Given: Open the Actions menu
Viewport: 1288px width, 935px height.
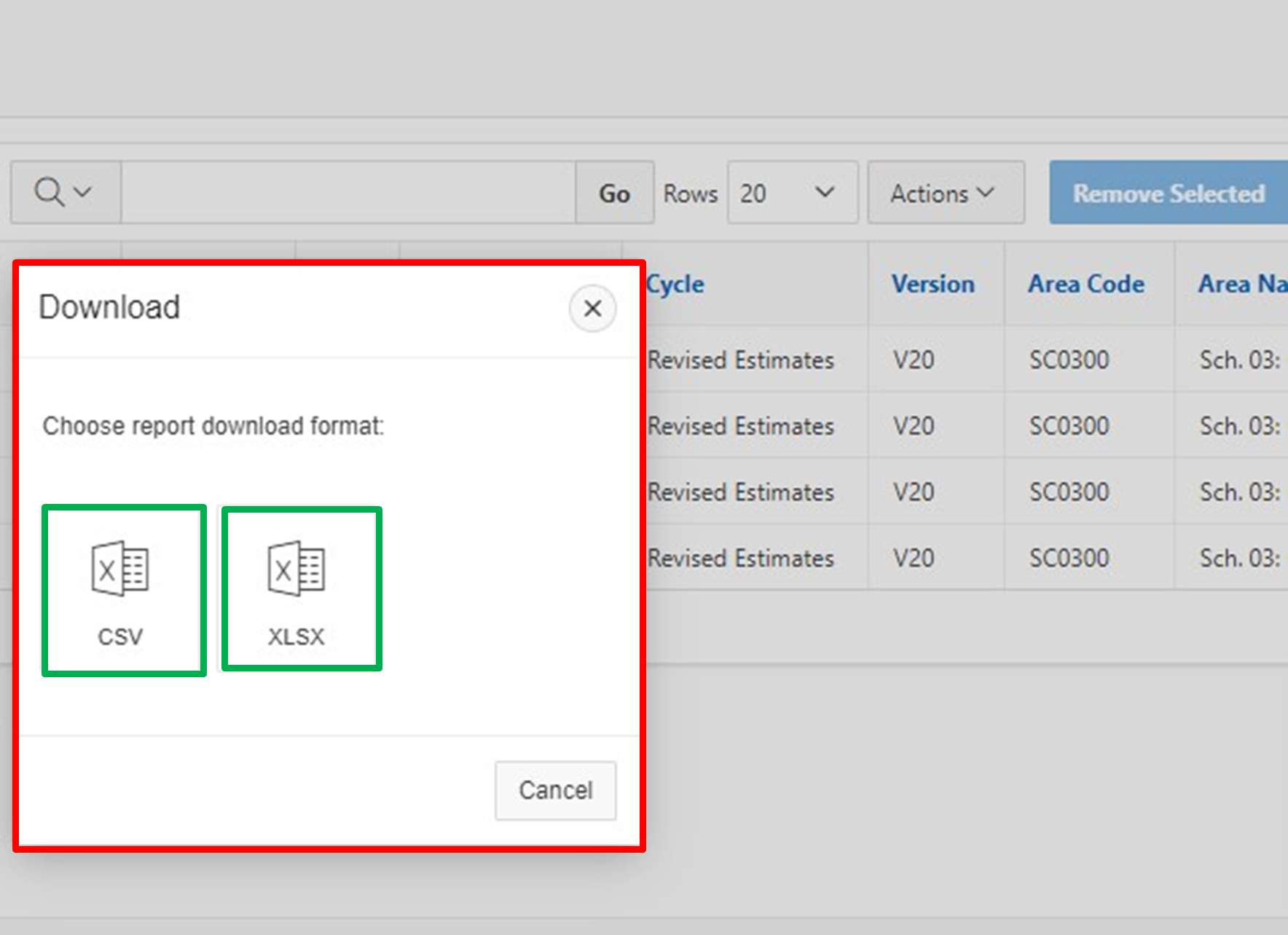Looking at the screenshot, I should [x=945, y=193].
